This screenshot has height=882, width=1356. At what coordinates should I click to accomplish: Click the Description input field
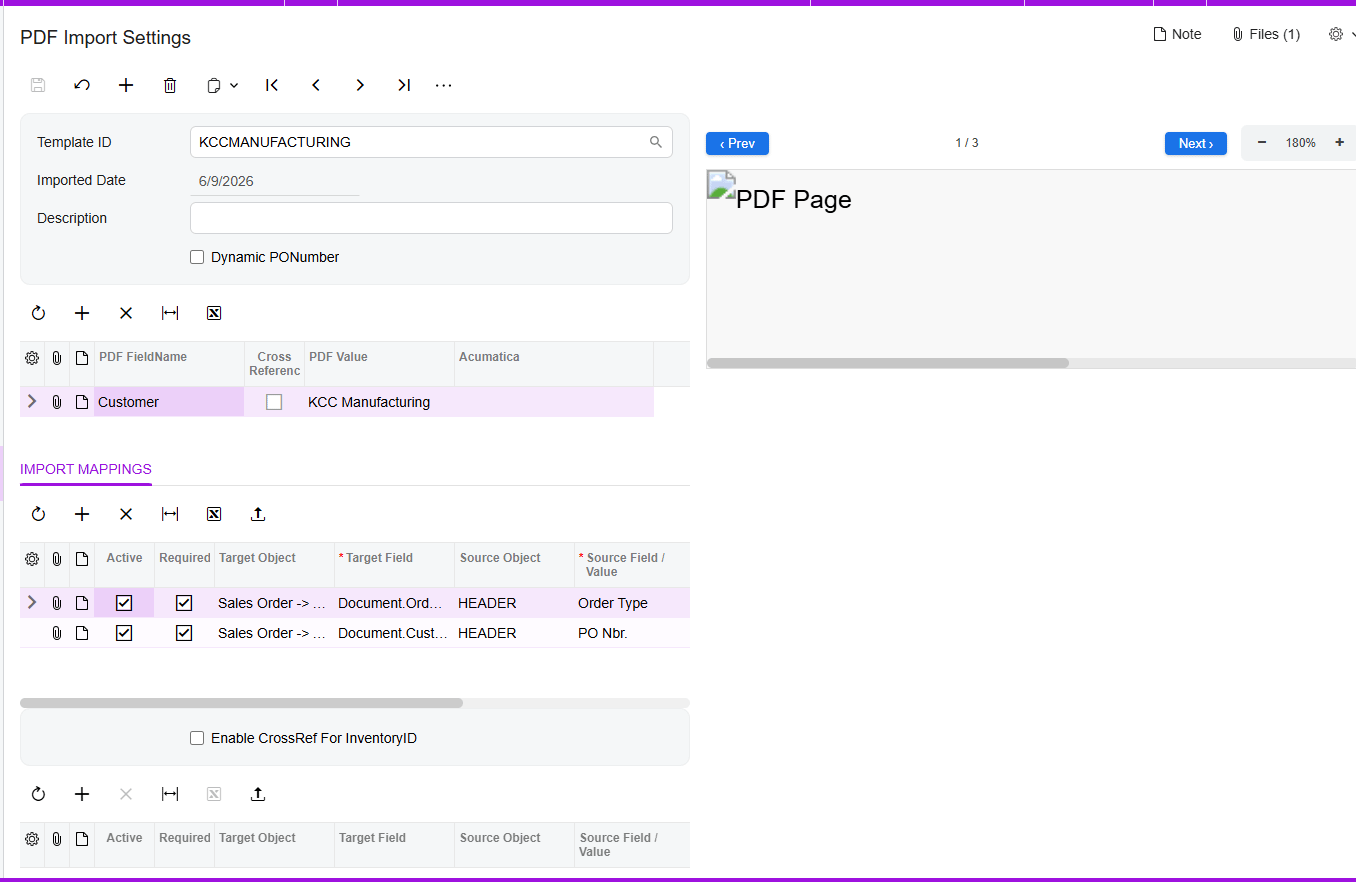pos(431,218)
